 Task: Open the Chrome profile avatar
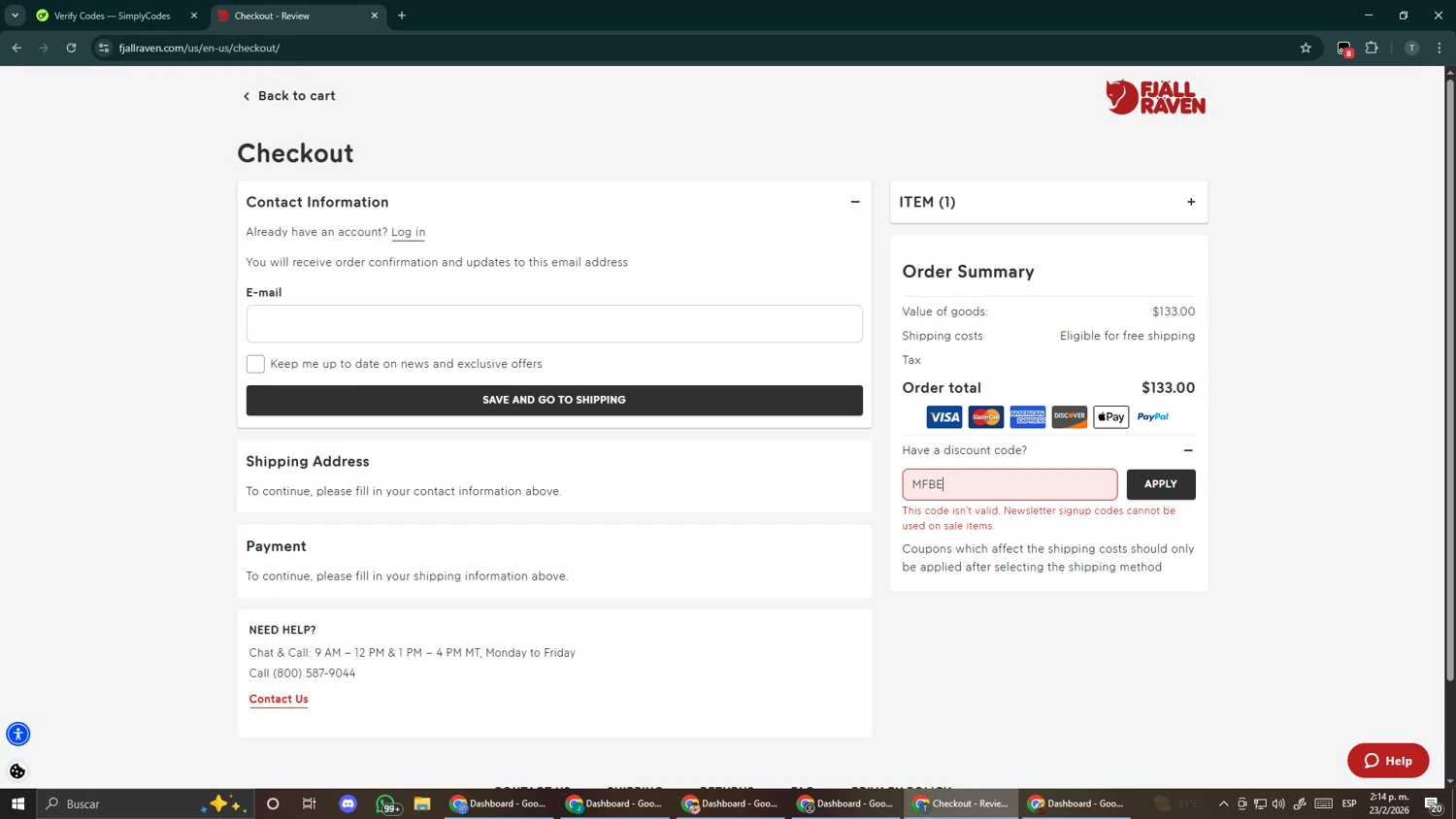click(x=1411, y=48)
